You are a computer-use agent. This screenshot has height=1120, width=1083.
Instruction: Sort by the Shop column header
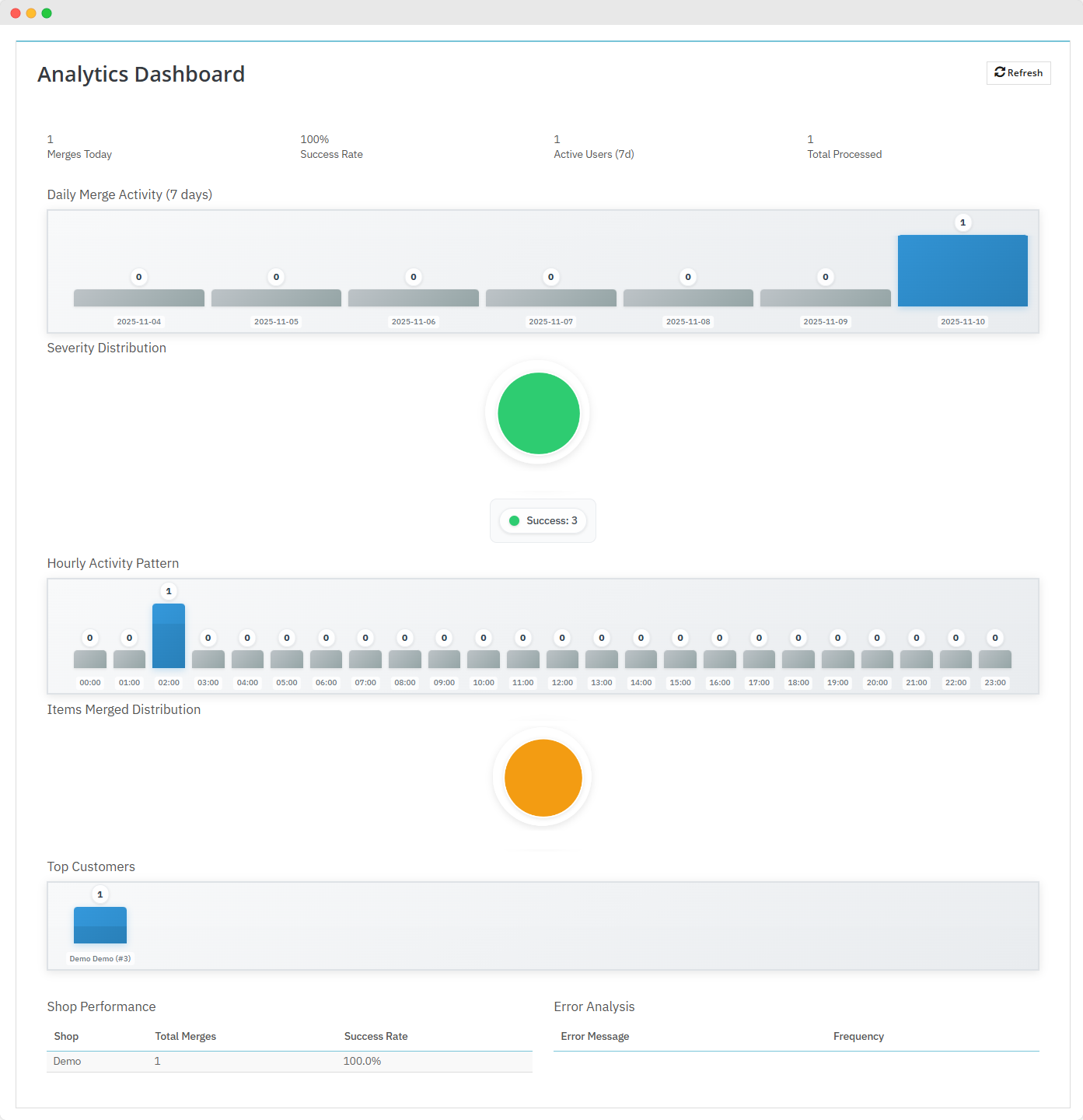pyautogui.click(x=66, y=1037)
